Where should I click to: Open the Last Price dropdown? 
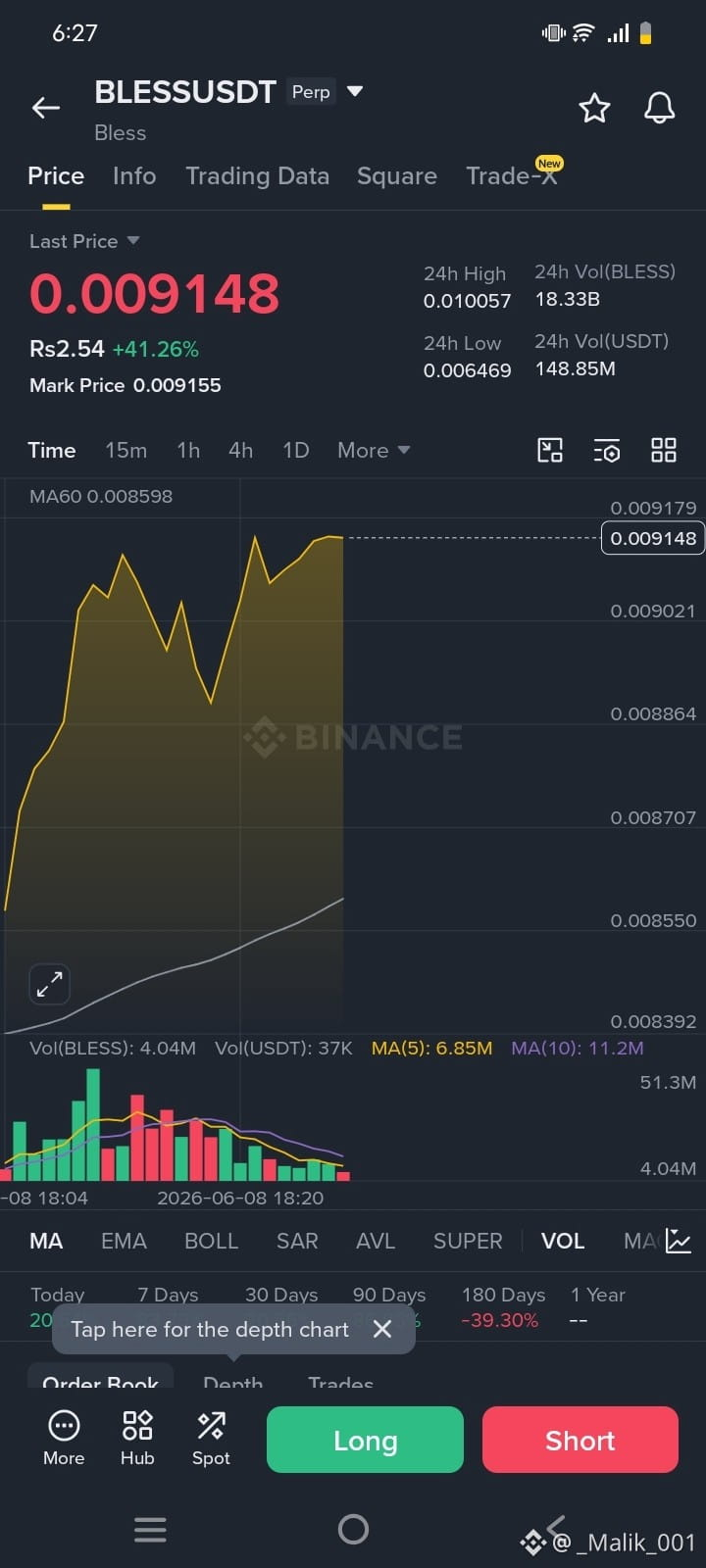tap(84, 241)
